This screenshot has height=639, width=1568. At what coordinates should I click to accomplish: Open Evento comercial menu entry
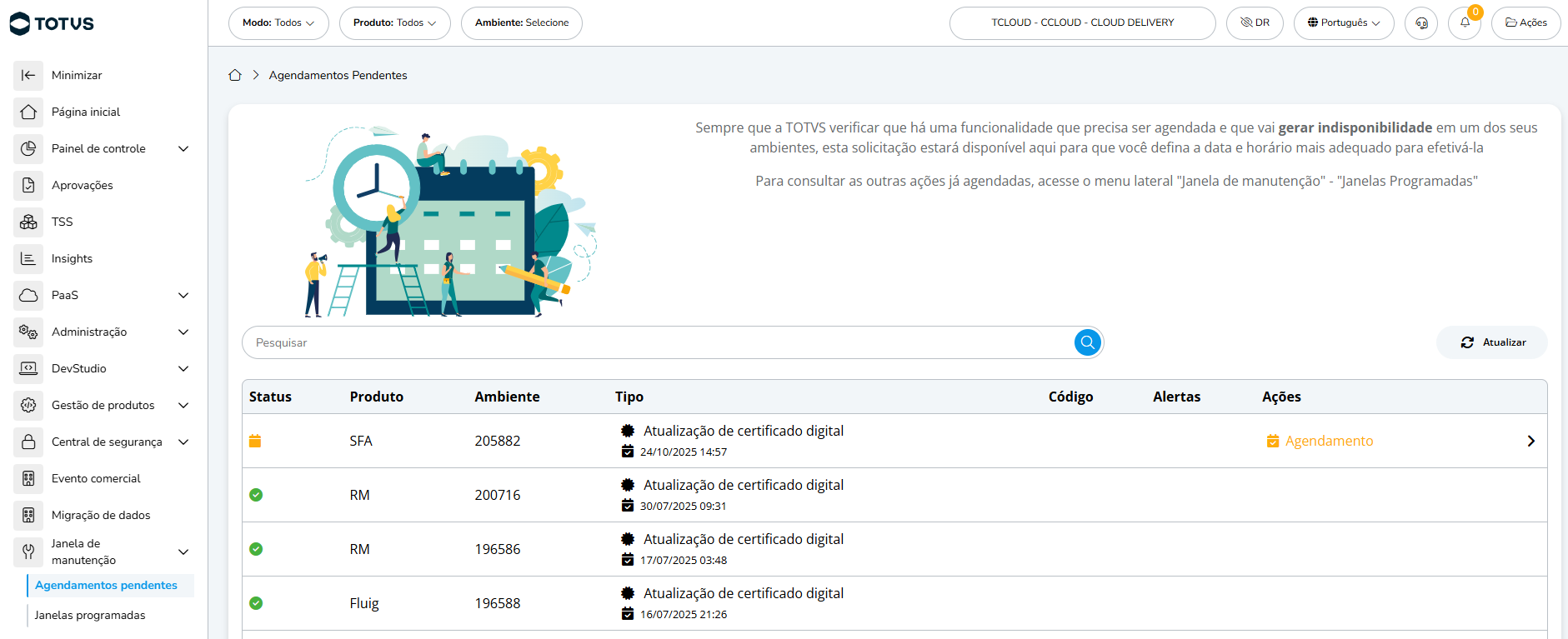96,478
